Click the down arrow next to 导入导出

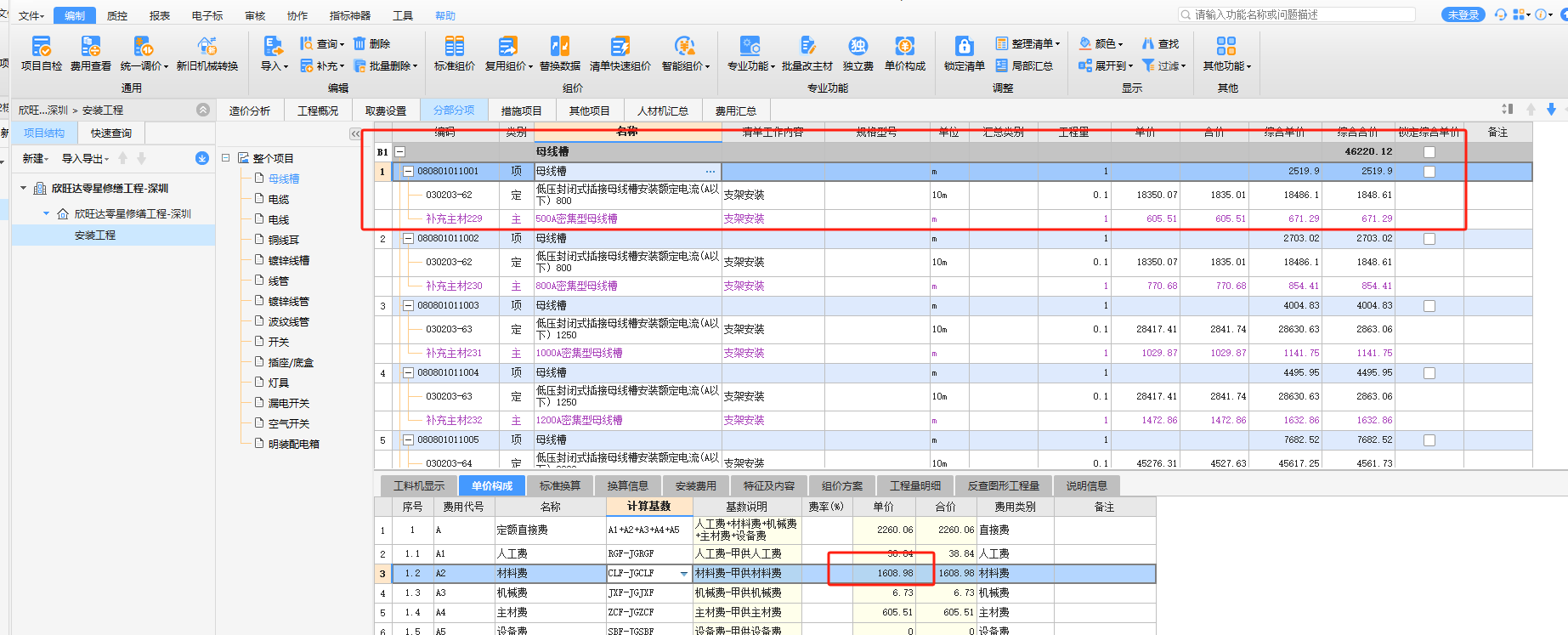pos(142,158)
